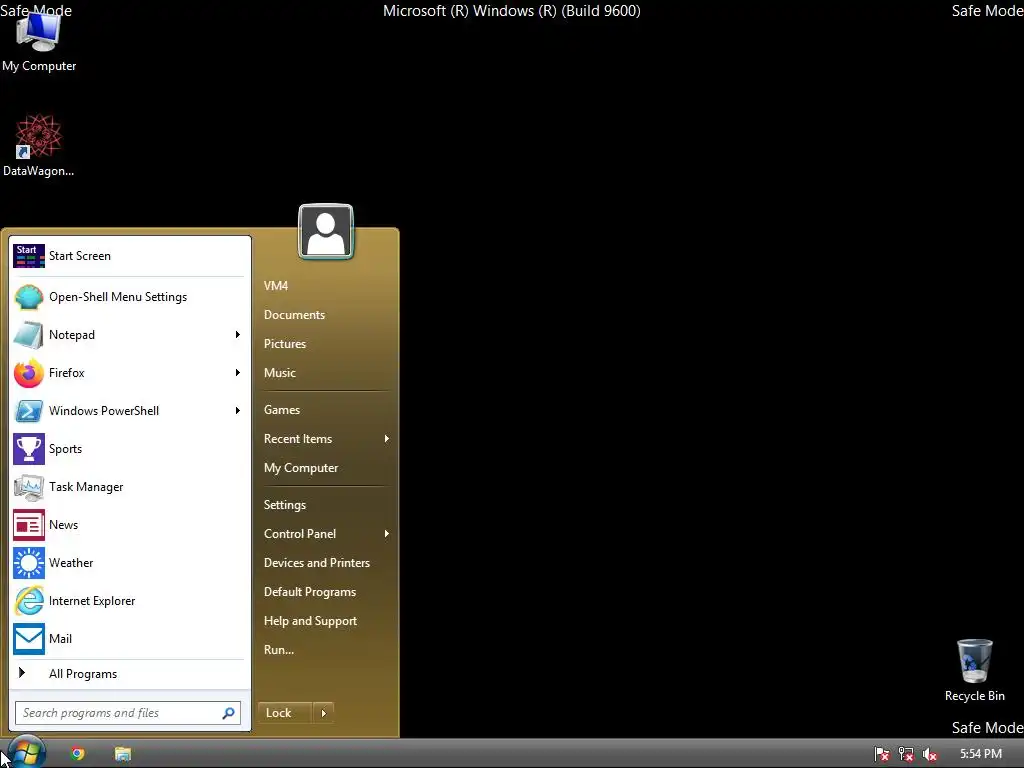Click the Task Manager label text
Viewport: 1024px width, 768px height.
(86, 487)
